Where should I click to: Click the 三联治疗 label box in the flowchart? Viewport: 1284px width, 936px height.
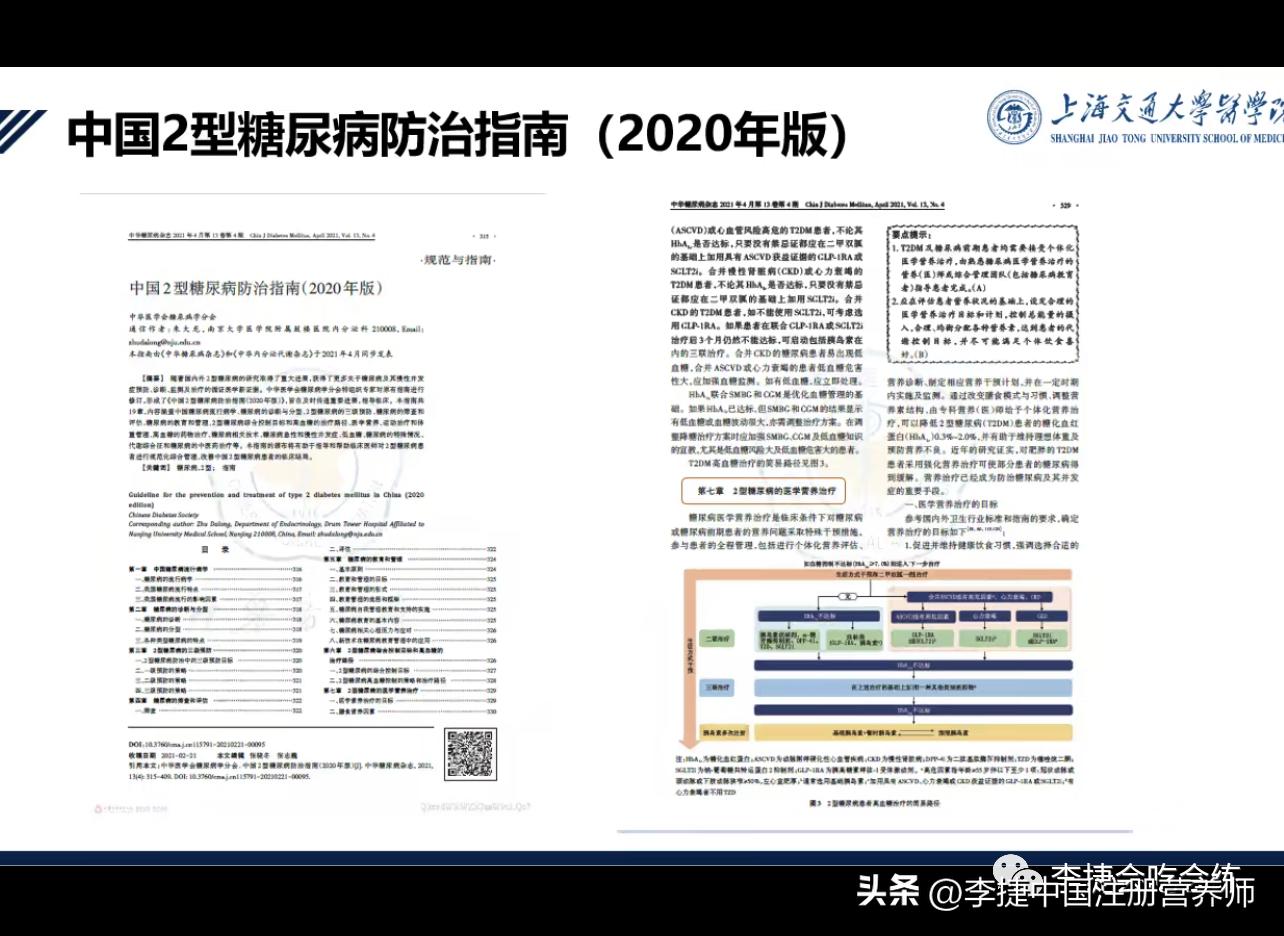pyautogui.click(x=717, y=687)
